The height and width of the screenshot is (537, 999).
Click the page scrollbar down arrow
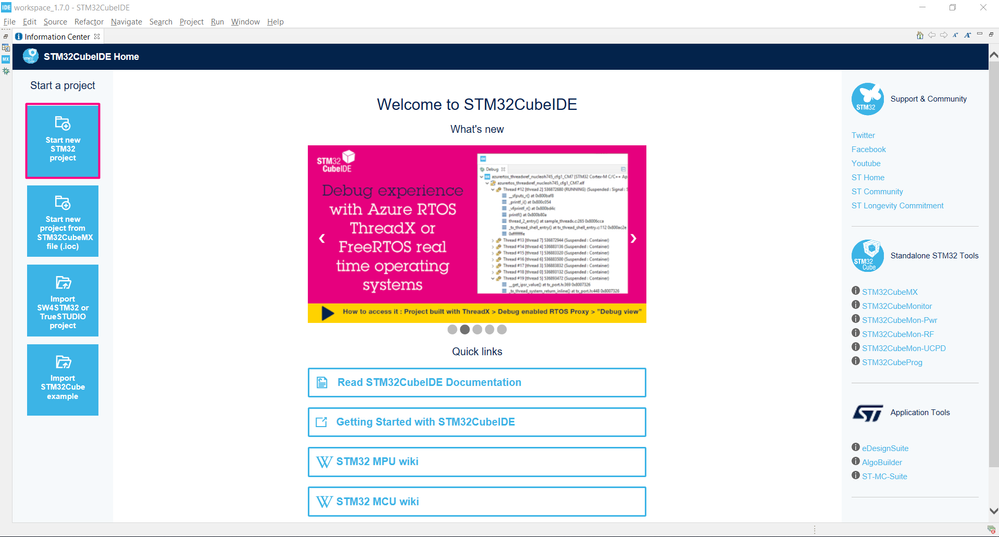pos(993,510)
